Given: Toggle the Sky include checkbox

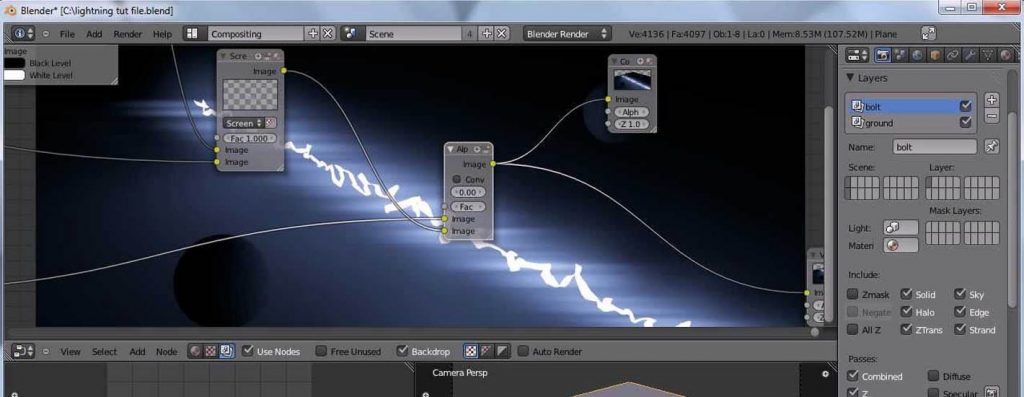Looking at the screenshot, I should pos(960,294).
